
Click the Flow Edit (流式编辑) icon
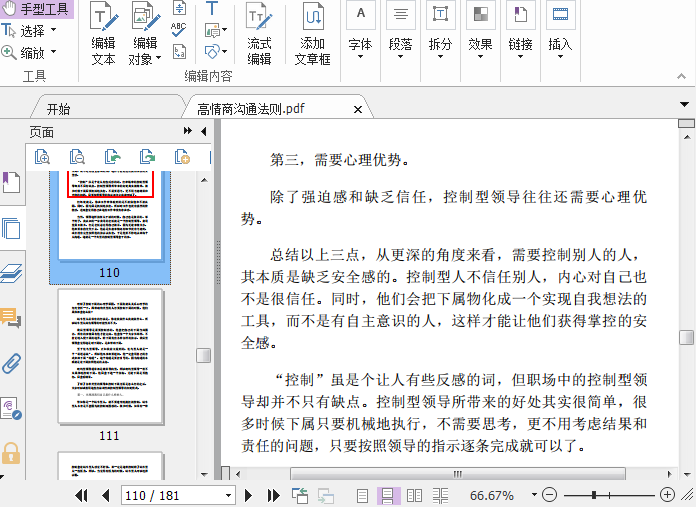coord(259,35)
